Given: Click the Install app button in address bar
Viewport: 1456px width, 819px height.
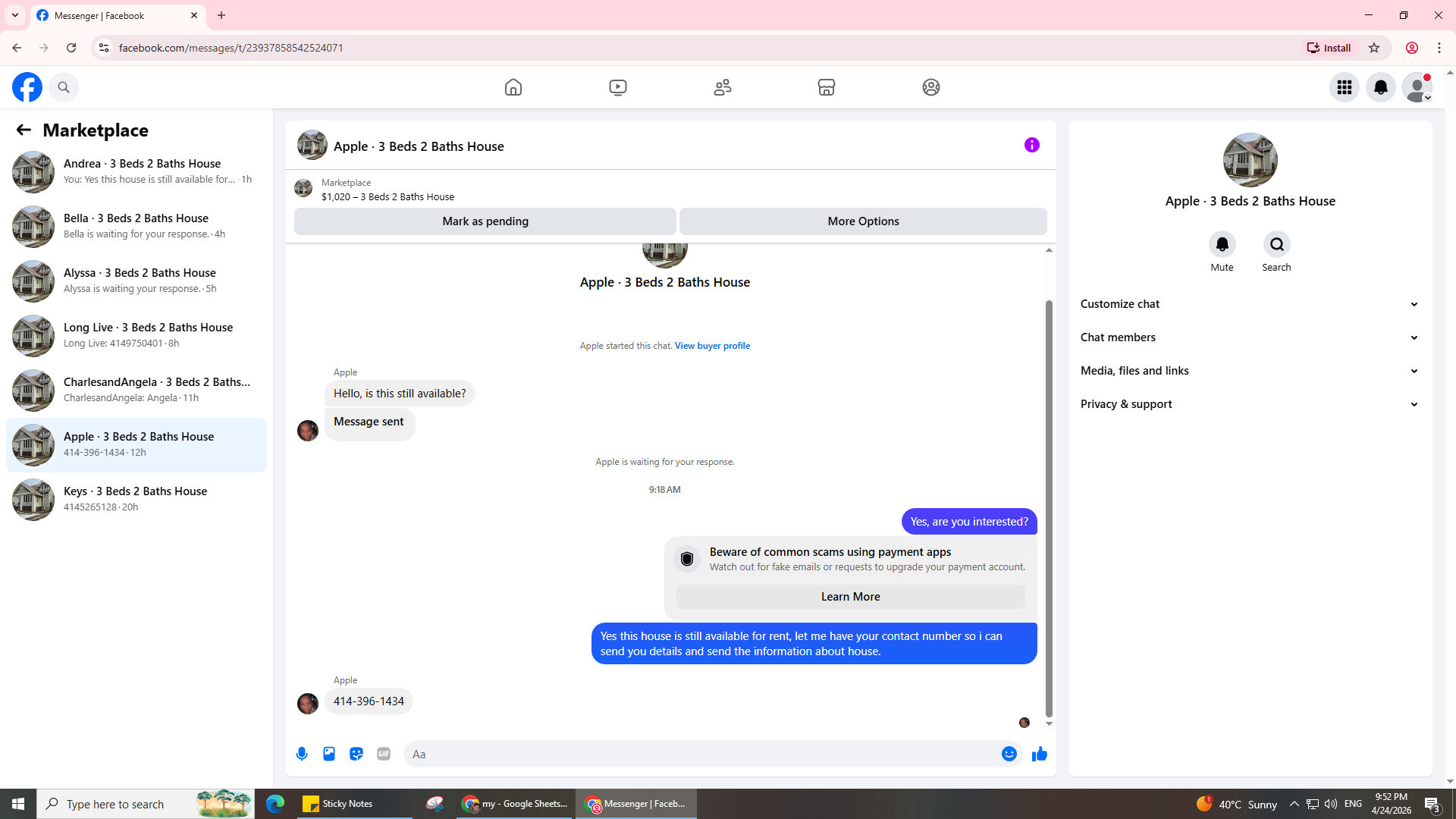Looking at the screenshot, I should pyautogui.click(x=1329, y=48).
